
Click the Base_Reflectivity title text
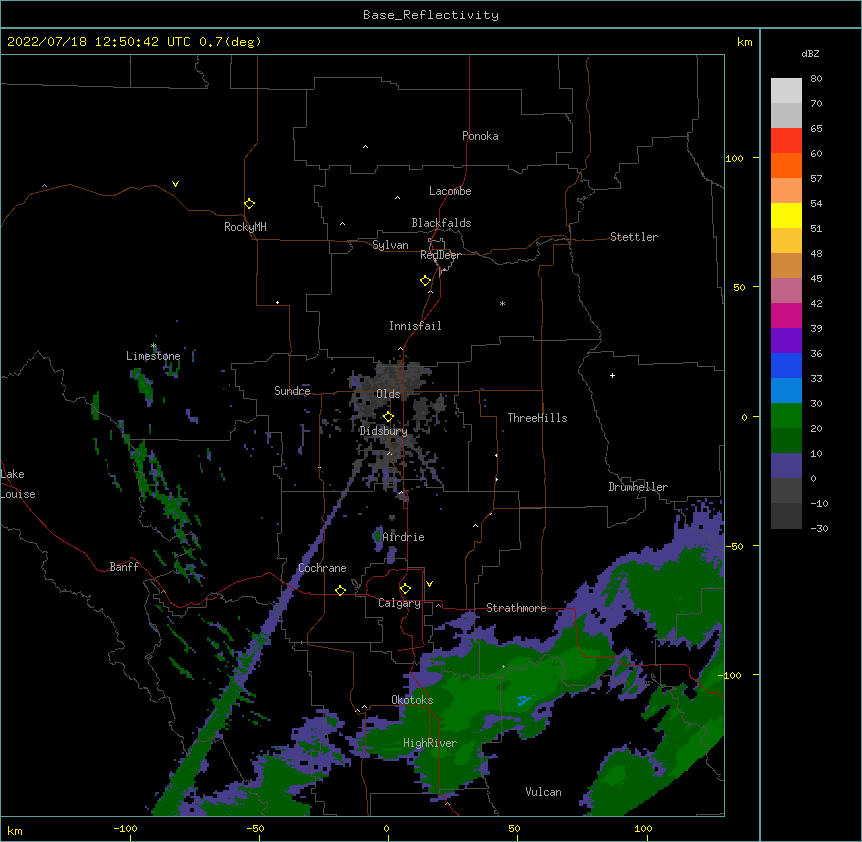(431, 15)
